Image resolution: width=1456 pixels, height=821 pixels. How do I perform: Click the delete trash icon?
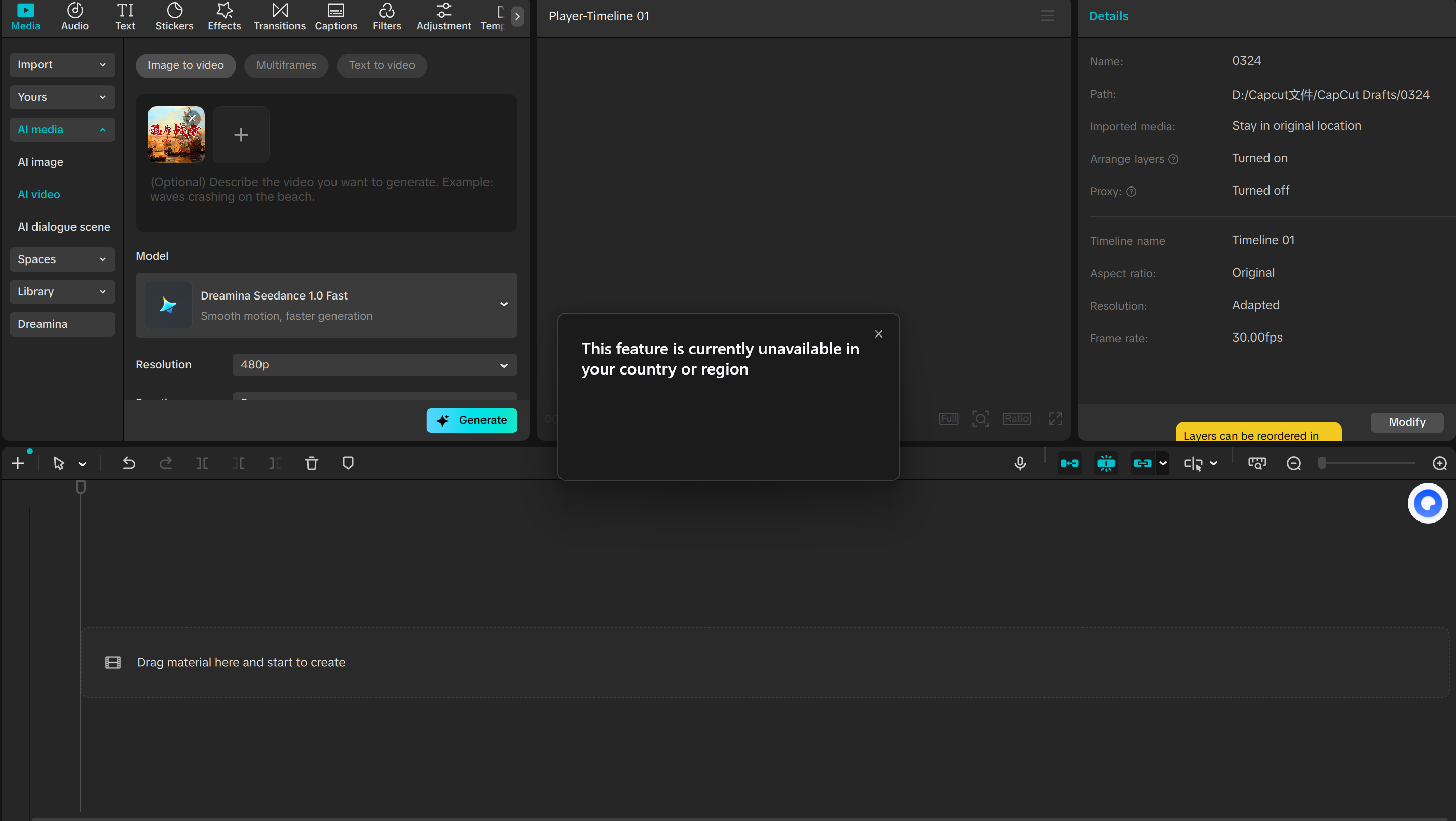point(312,463)
